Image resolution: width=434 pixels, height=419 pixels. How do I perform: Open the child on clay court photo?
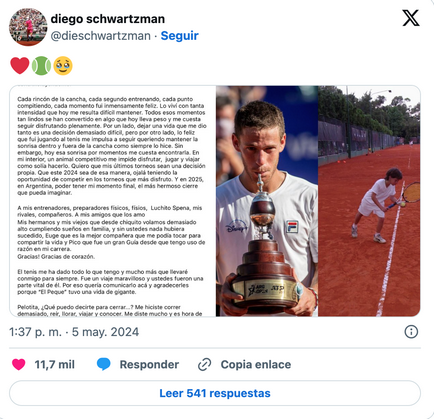(x=369, y=201)
